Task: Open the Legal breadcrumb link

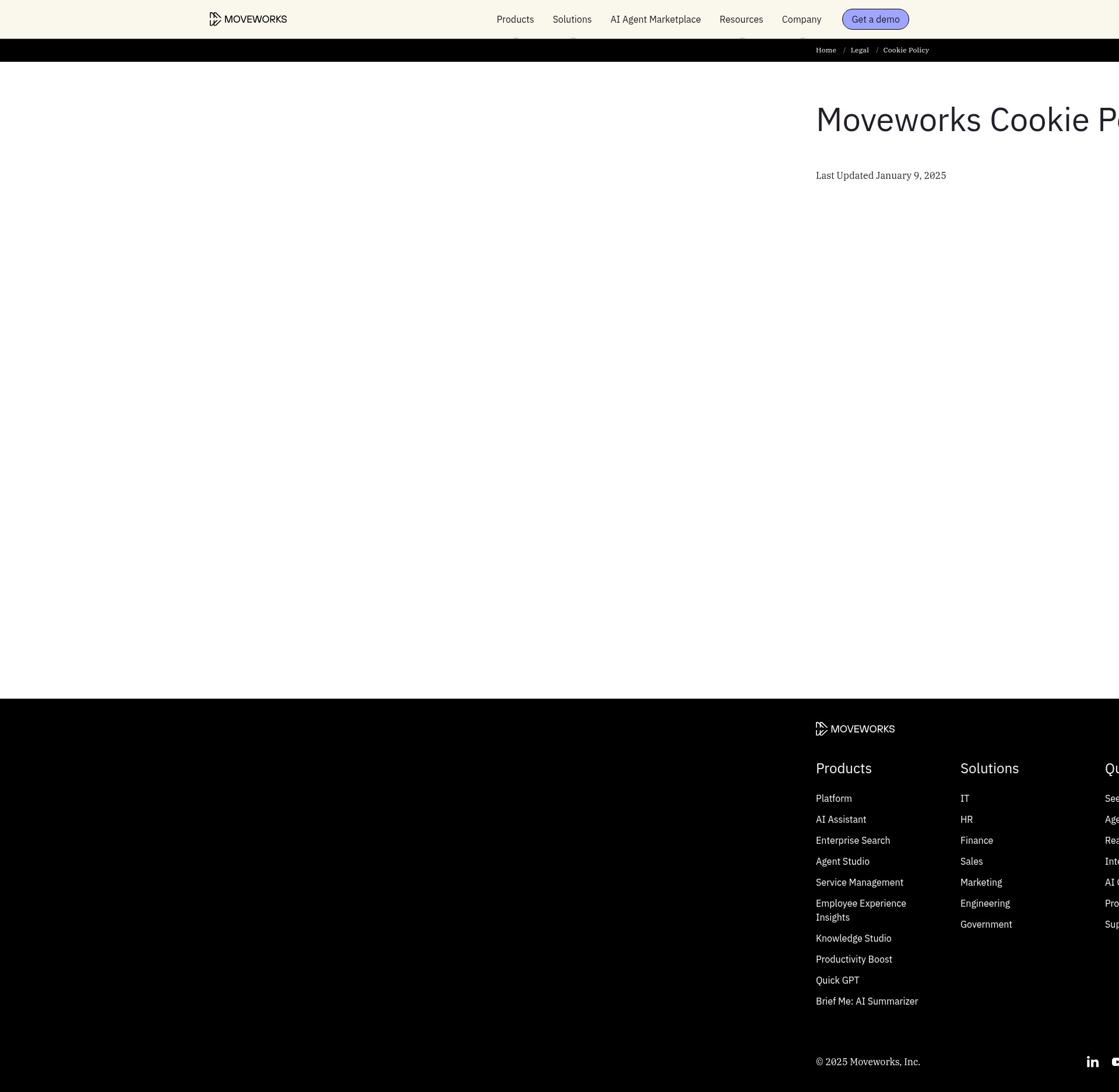Action: pyautogui.click(x=860, y=50)
